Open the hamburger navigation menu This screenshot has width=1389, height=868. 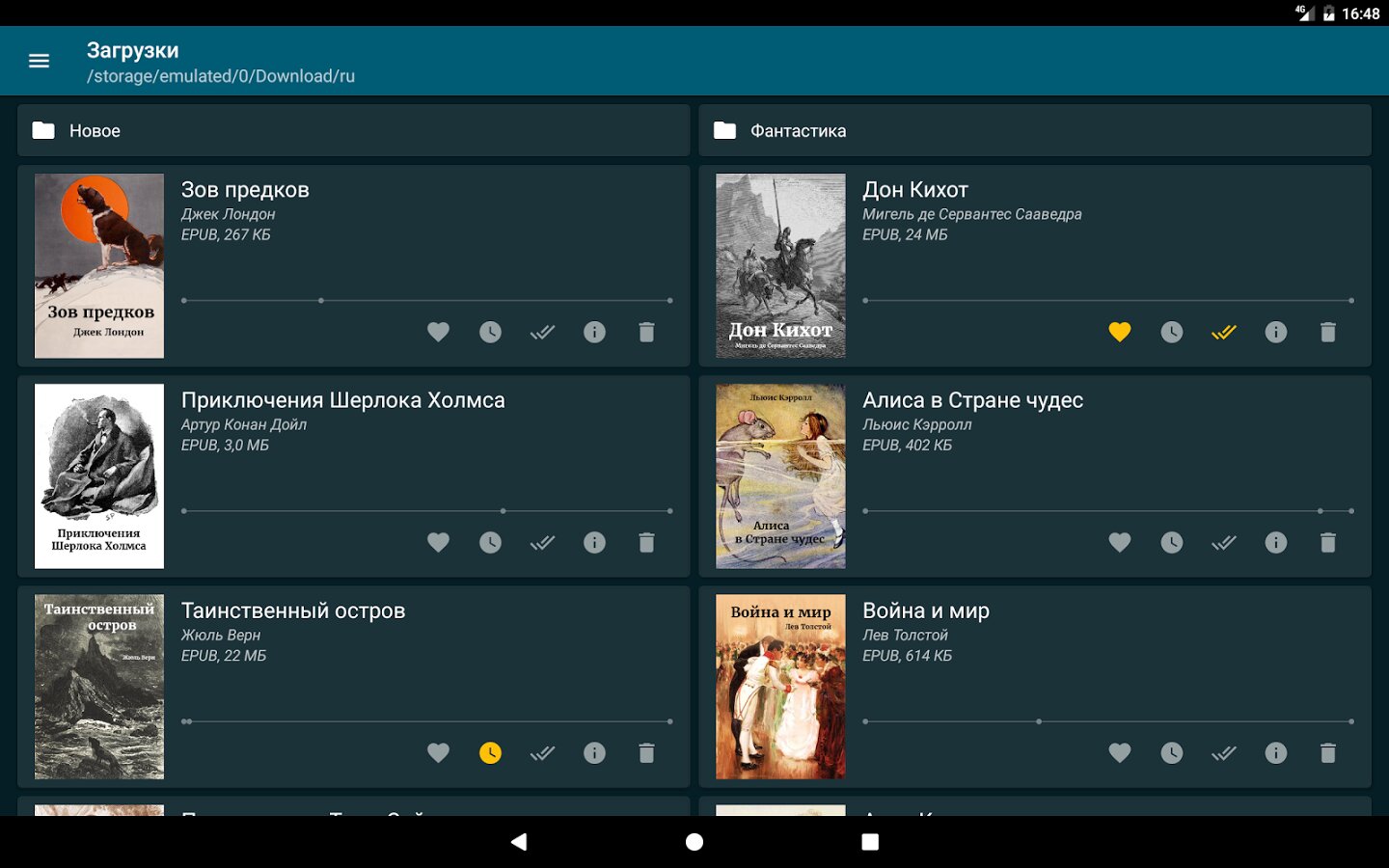point(39,61)
